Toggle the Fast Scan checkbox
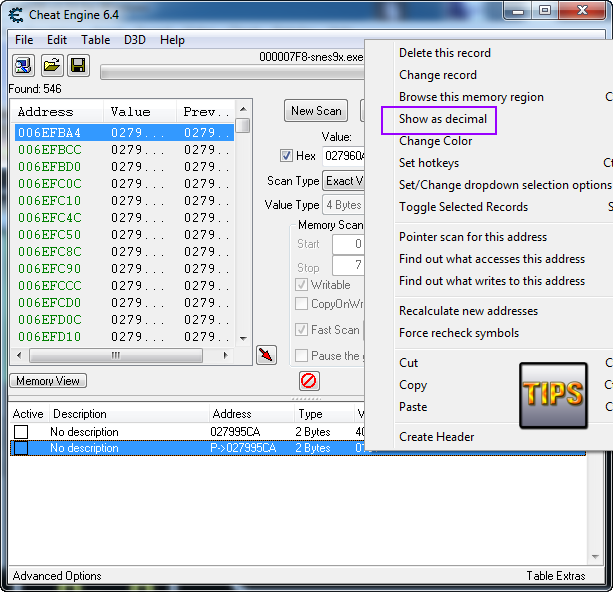 [301, 330]
